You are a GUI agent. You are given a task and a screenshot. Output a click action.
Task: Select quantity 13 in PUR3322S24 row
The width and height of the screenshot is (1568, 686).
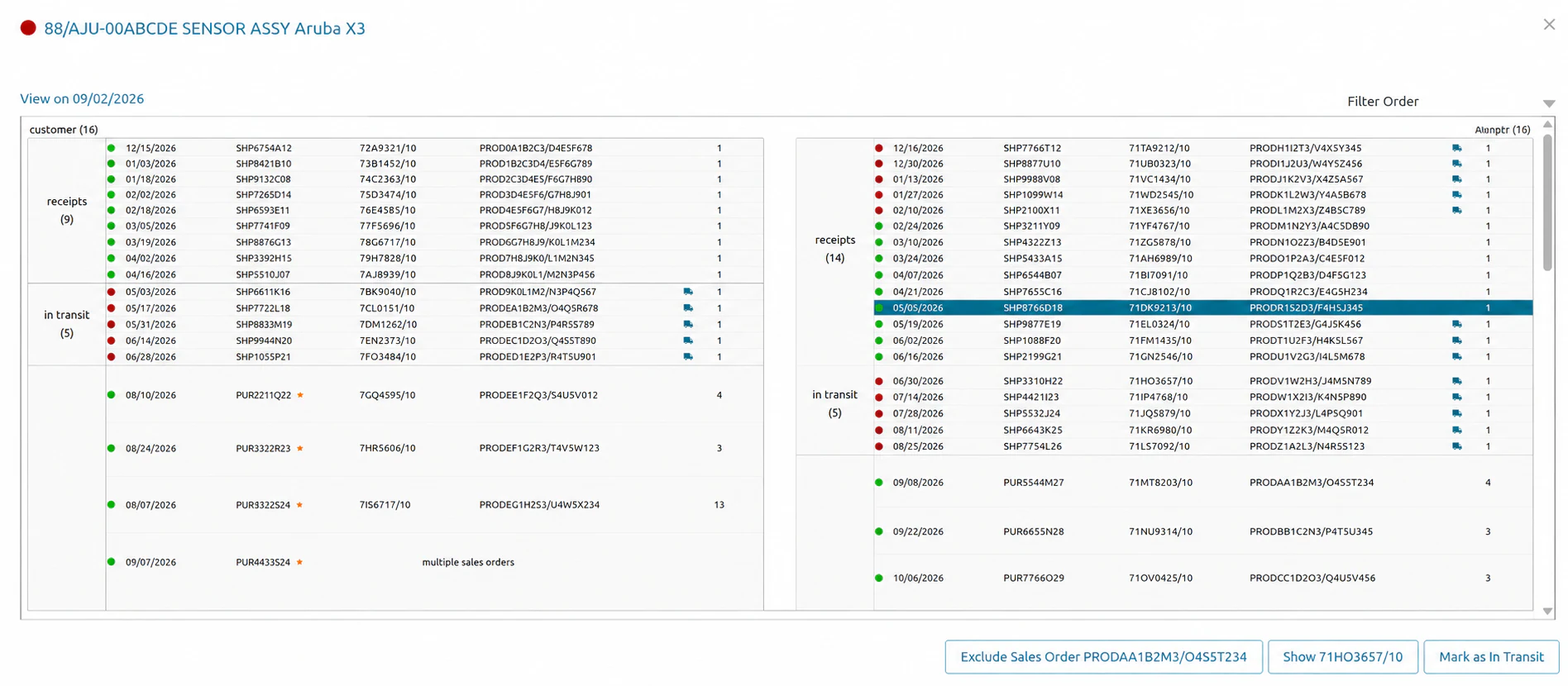click(719, 505)
